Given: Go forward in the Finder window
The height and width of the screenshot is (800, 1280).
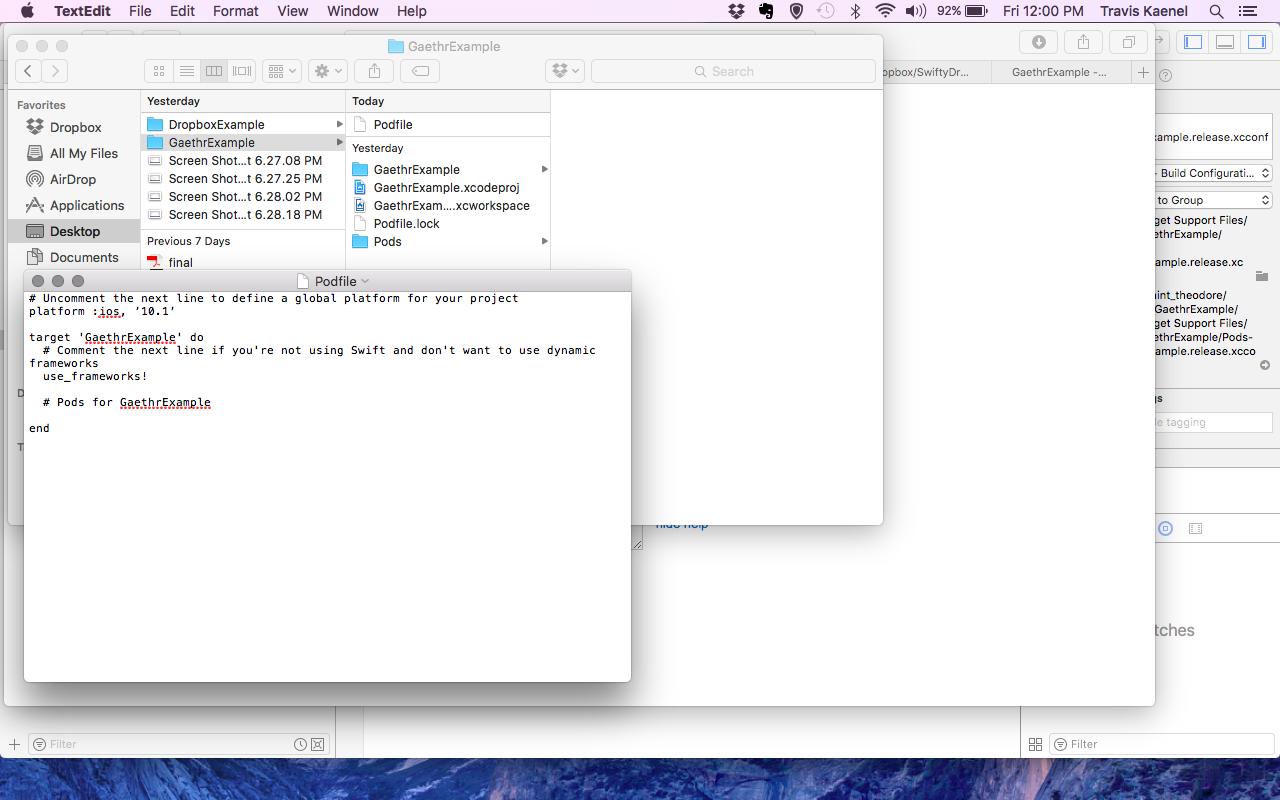Looking at the screenshot, I should (x=55, y=71).
